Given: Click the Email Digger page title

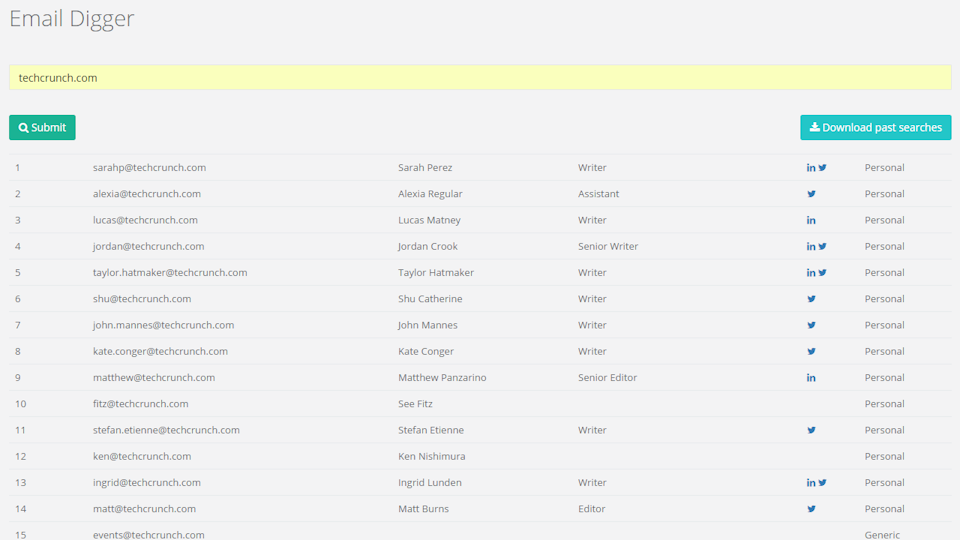Looking at the screenshot, I should 72,19.
